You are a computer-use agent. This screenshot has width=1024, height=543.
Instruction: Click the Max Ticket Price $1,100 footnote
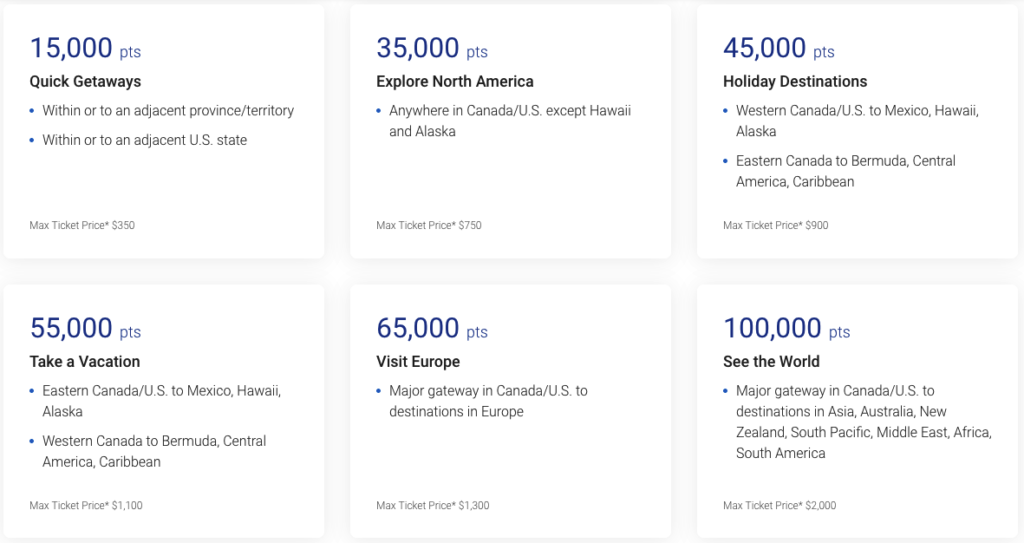(86, 505)
